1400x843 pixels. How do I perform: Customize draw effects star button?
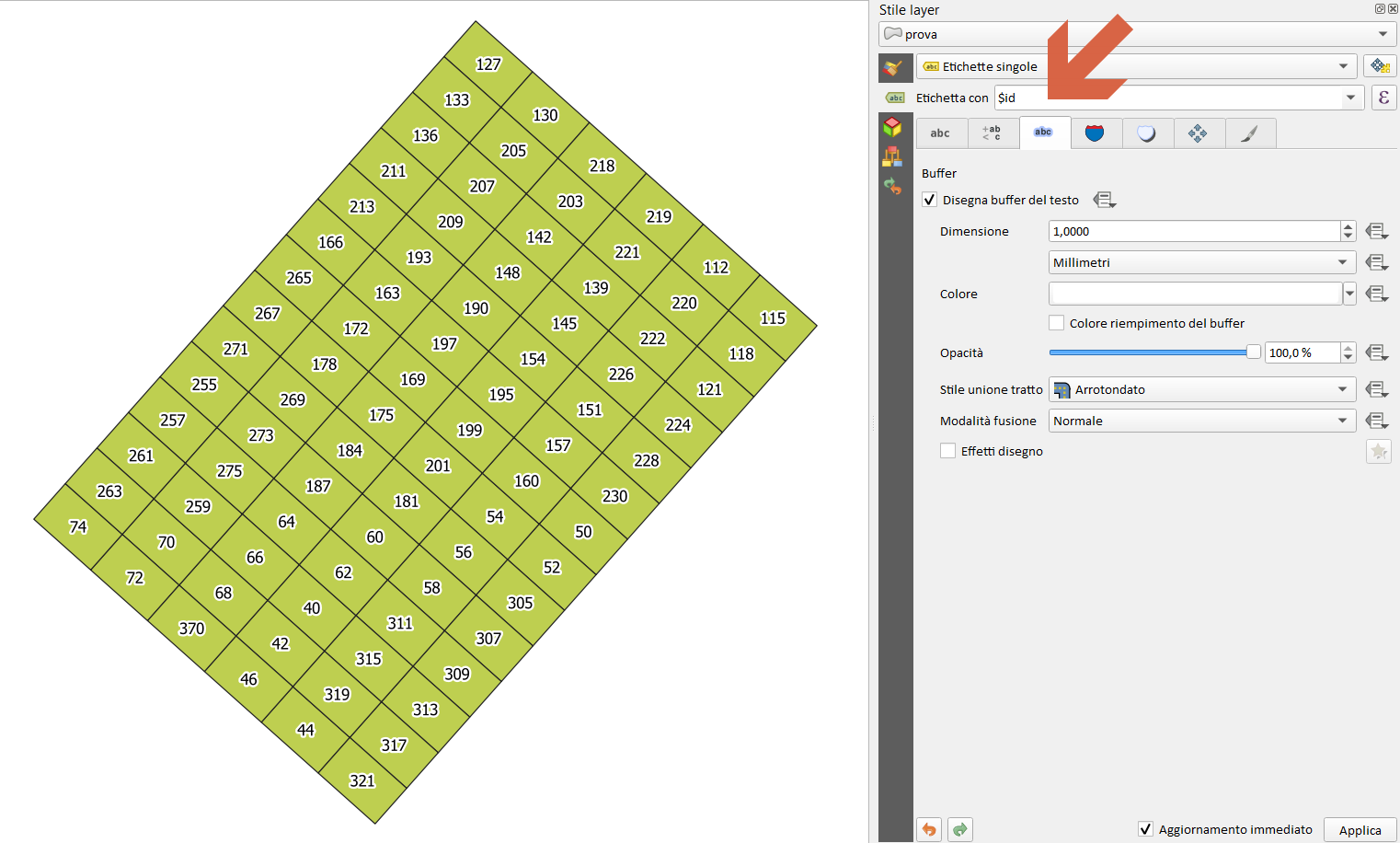pos(1378,451)
